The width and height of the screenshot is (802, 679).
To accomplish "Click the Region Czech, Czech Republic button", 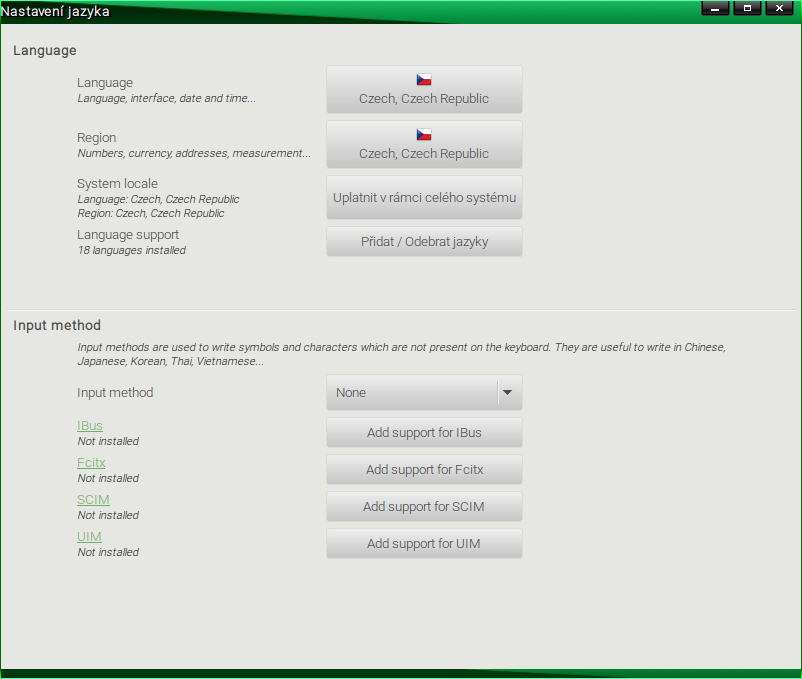I will click(424, 144).
